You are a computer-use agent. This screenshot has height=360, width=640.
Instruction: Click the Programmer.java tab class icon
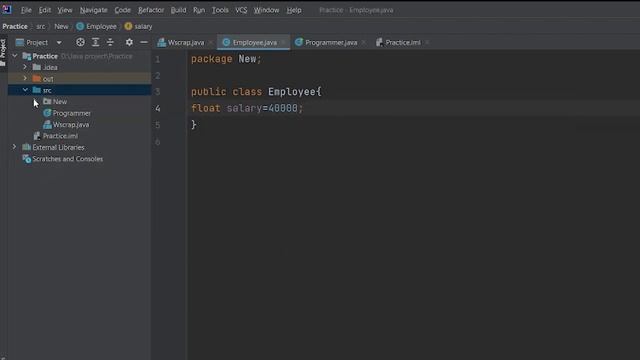(x=299, y=42)
